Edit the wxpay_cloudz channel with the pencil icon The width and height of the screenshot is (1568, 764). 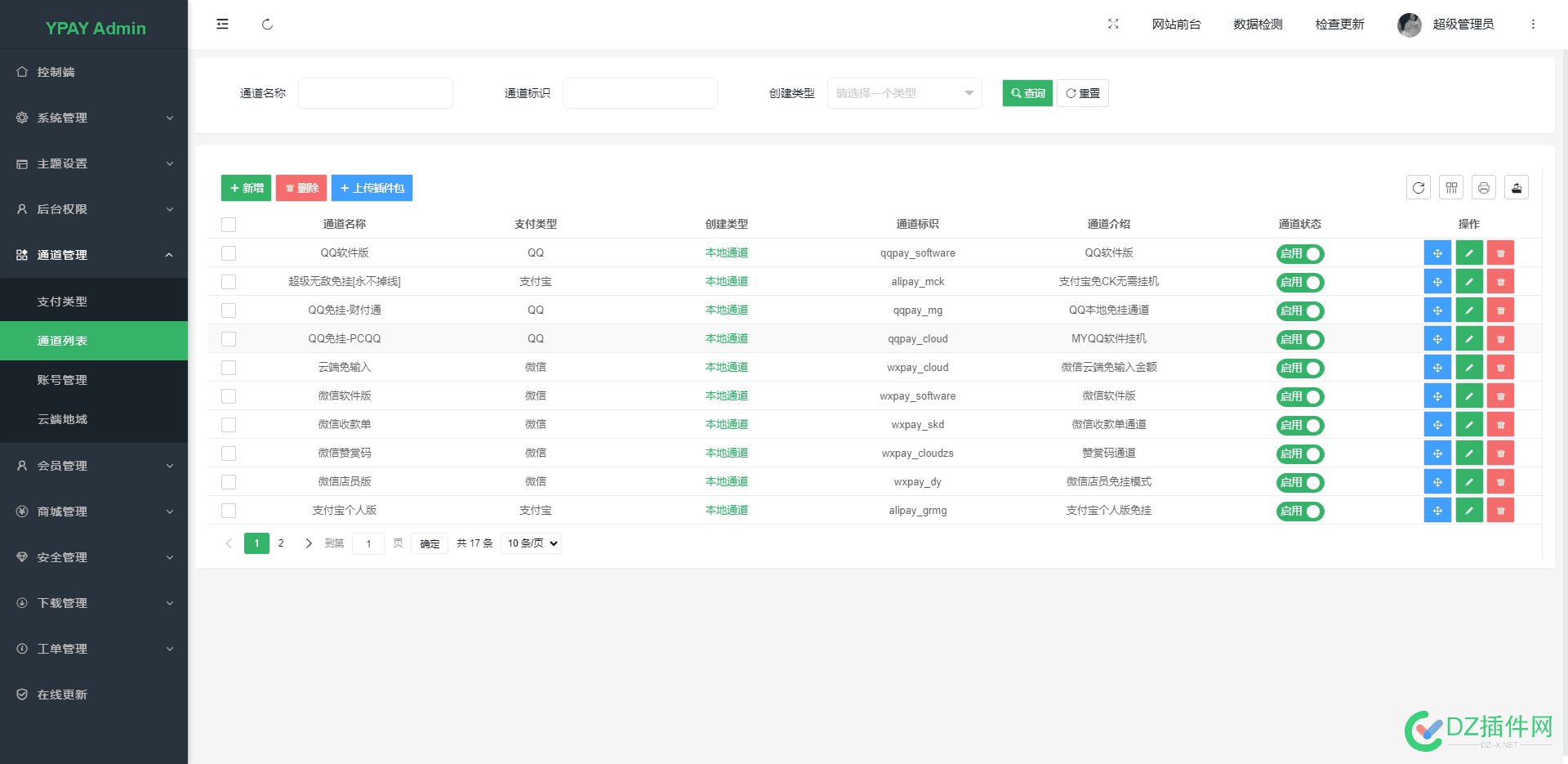(1469, 453)
